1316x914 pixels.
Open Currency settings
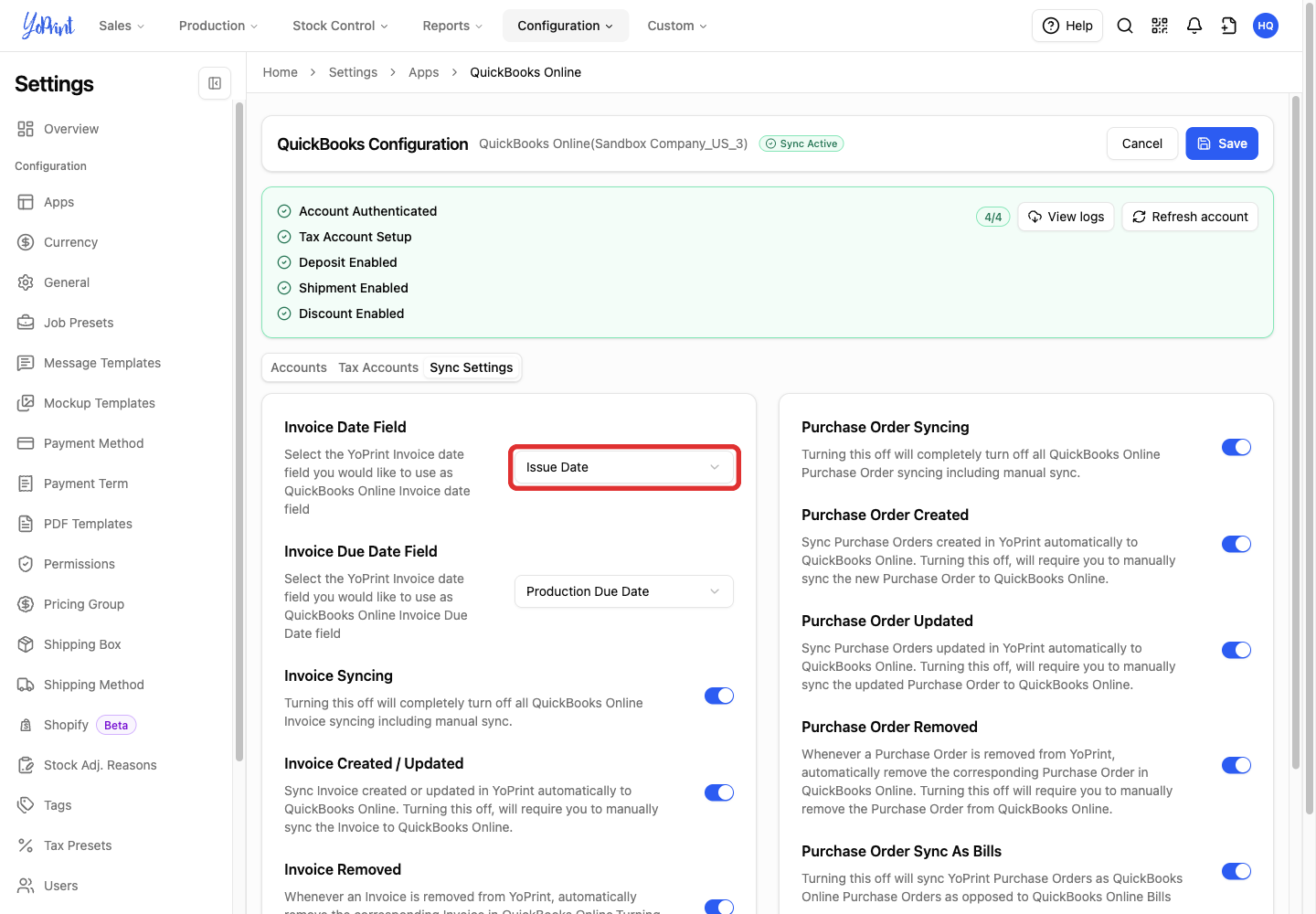[70, 242]
